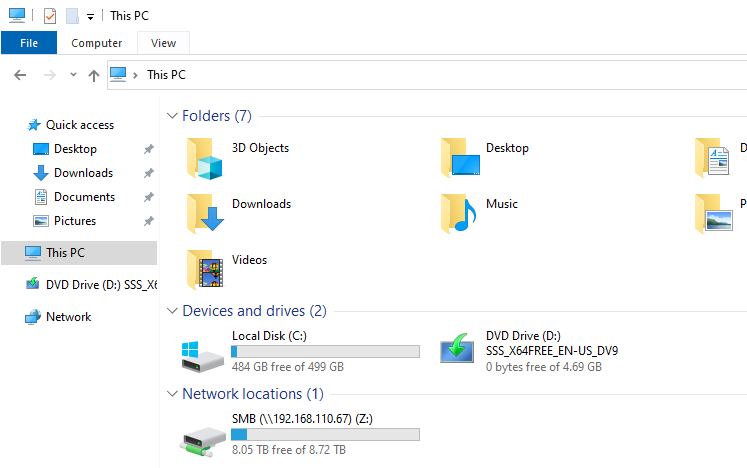Click the Forward navigation arrow

50,75
